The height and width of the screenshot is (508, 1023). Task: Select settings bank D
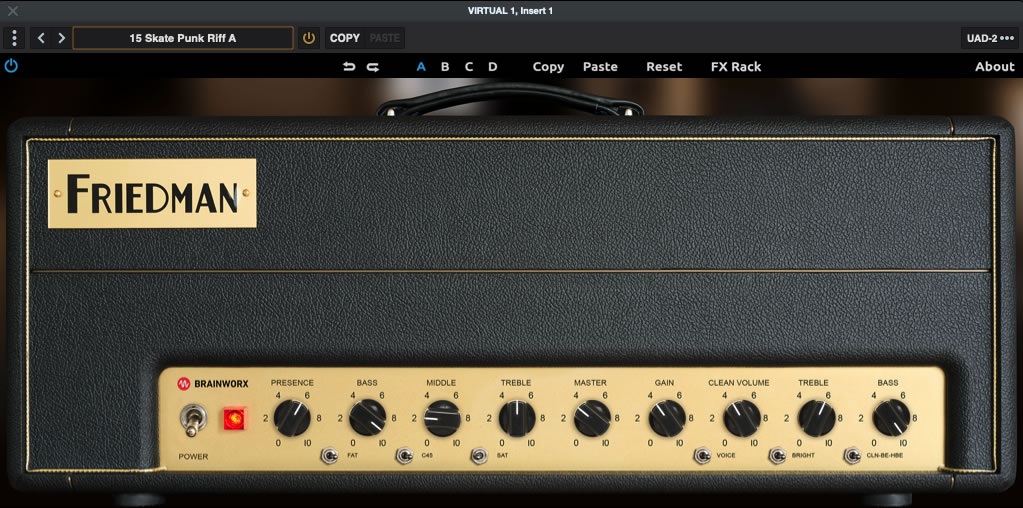[493, 67]
